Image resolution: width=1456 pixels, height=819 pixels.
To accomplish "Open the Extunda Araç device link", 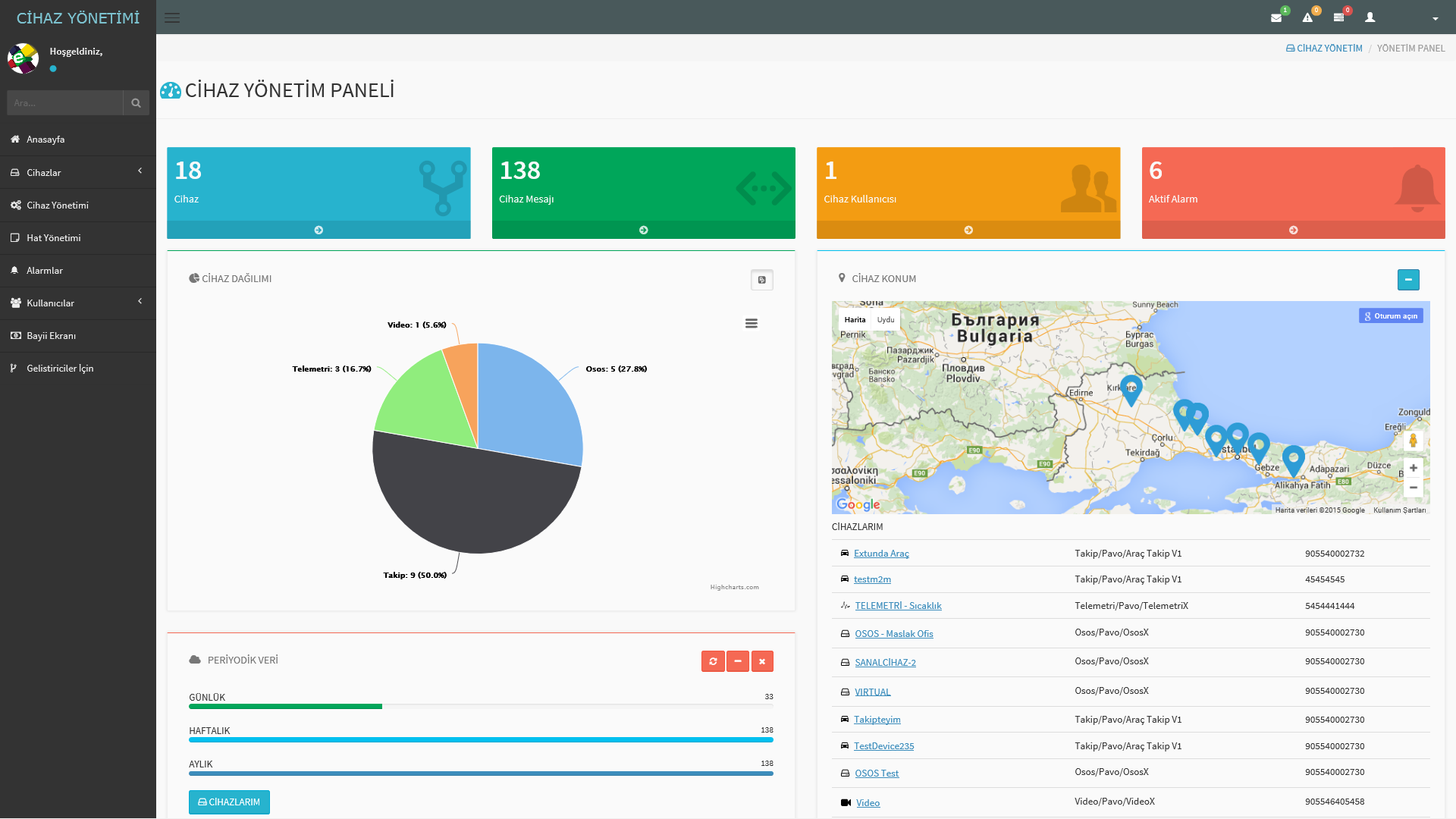I will click(x=881, y=554).
